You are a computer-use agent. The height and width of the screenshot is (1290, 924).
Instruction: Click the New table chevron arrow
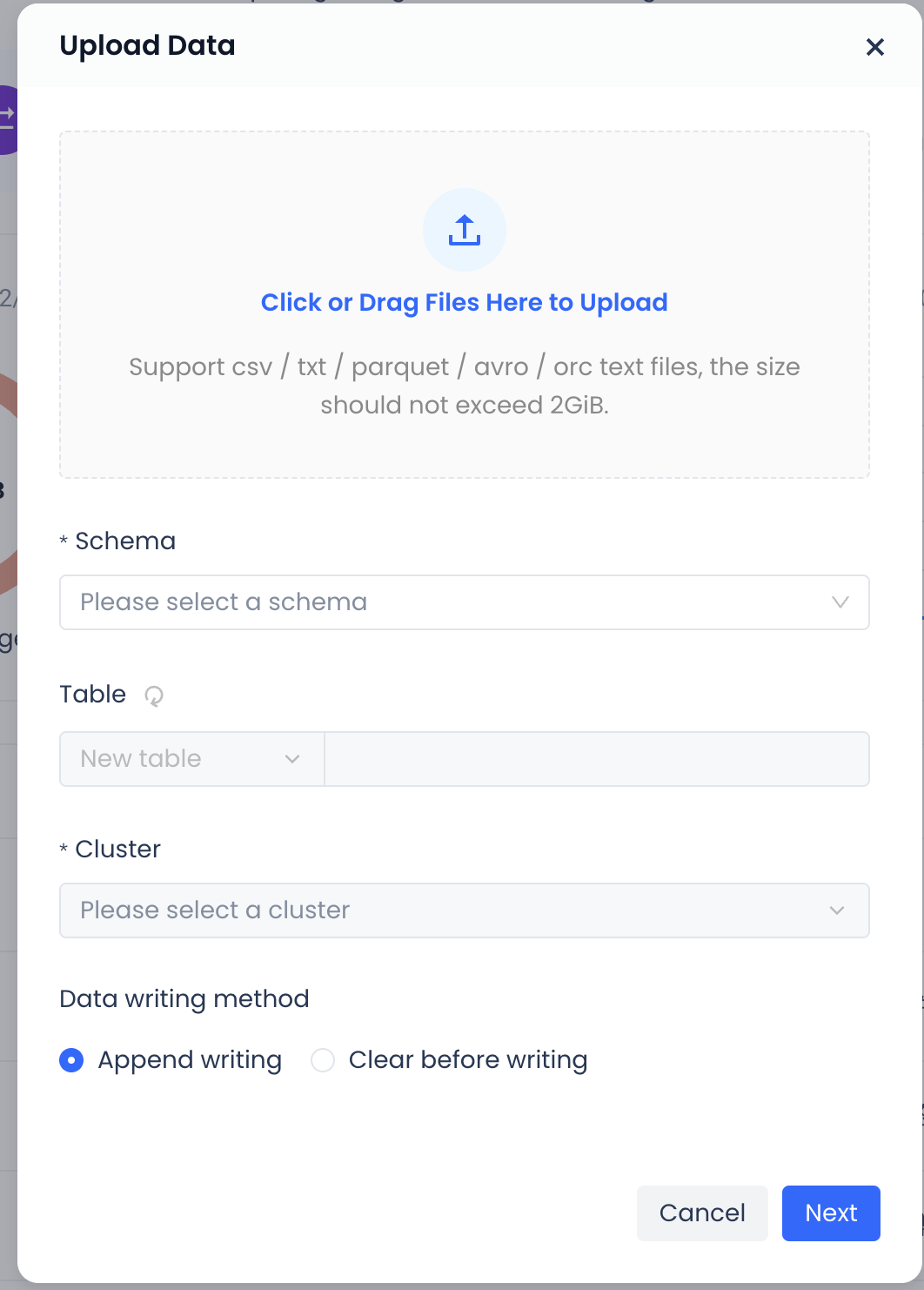(x=292, y=759)
